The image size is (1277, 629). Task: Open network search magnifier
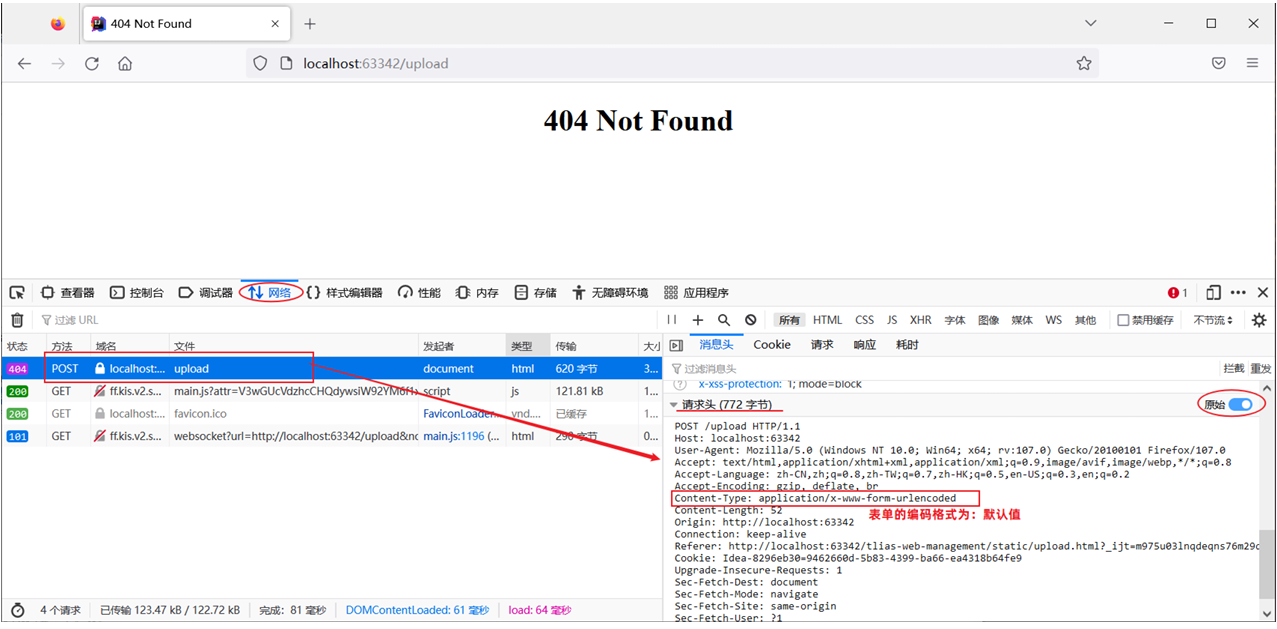(724, 320)
